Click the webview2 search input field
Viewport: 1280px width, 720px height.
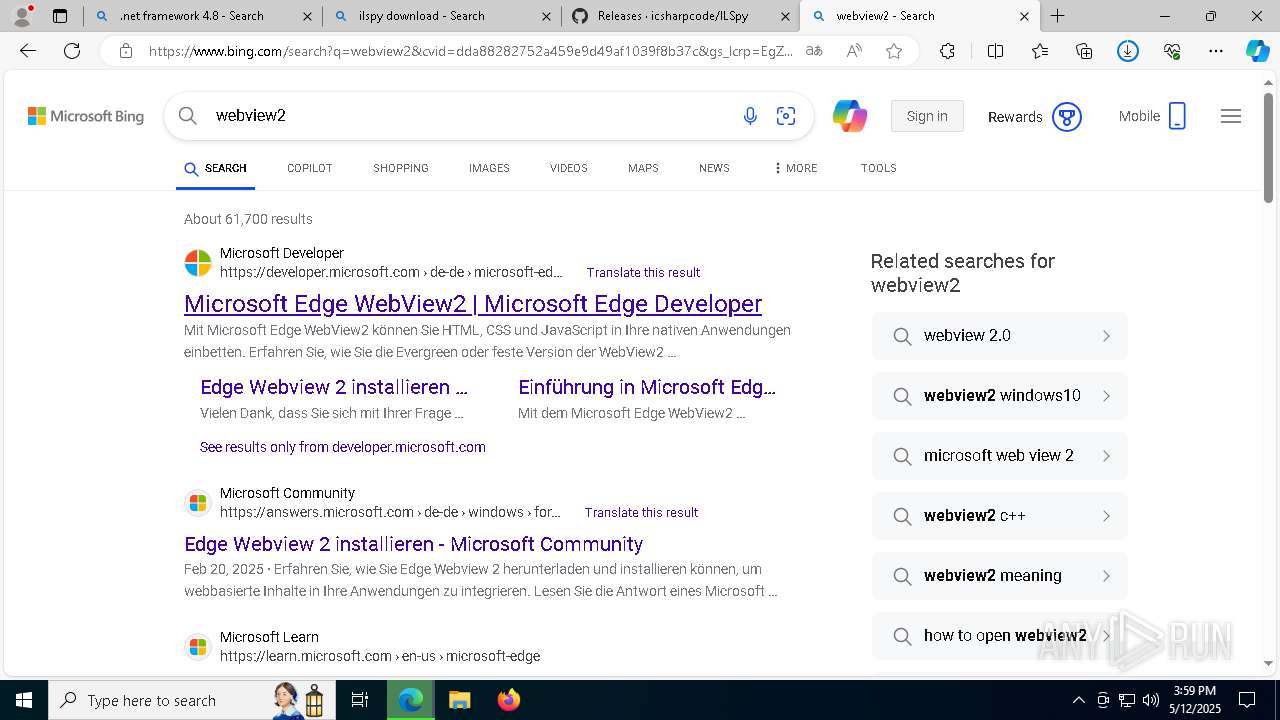pos(470,116)
